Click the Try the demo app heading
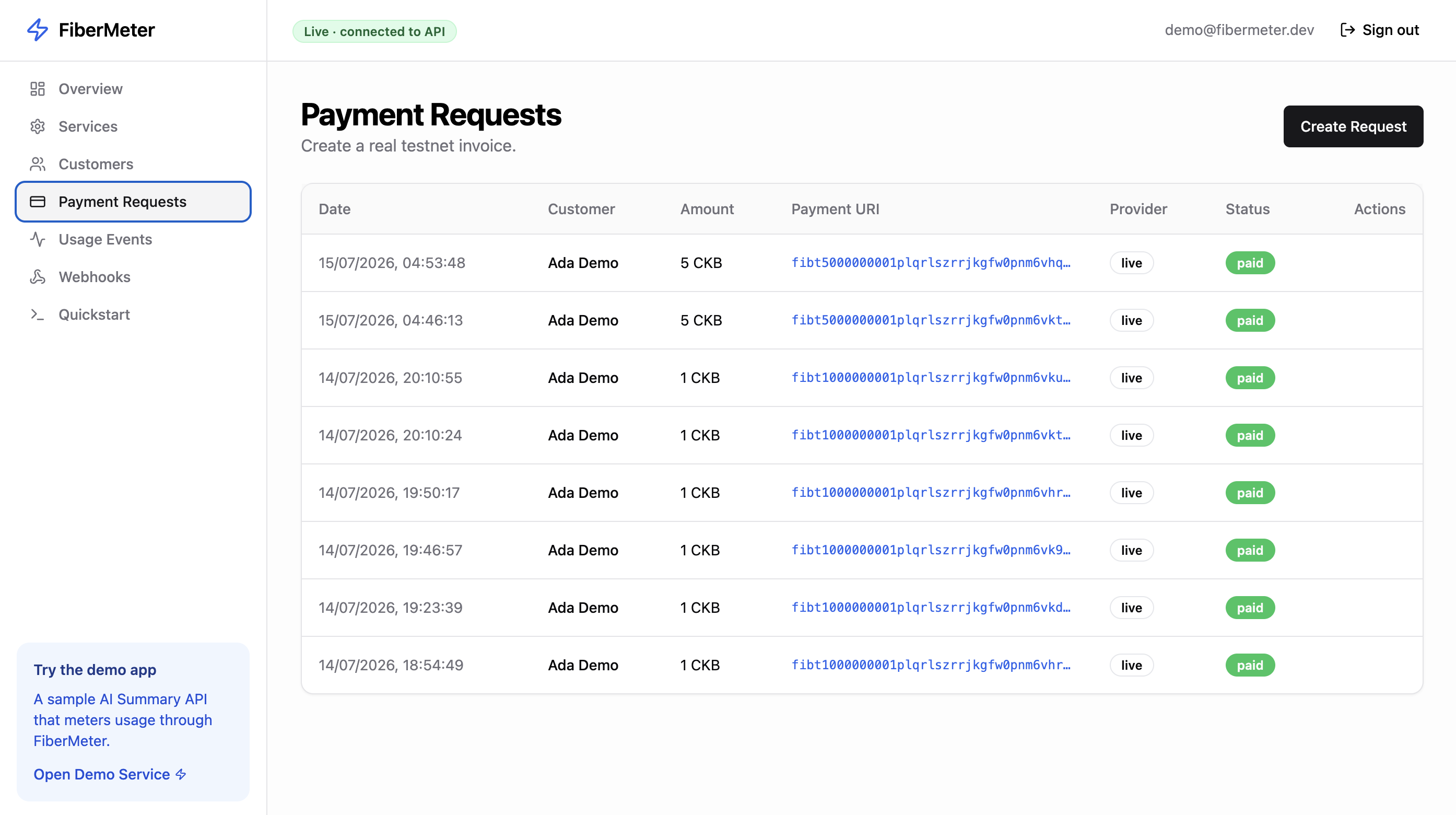 point(95,670)
